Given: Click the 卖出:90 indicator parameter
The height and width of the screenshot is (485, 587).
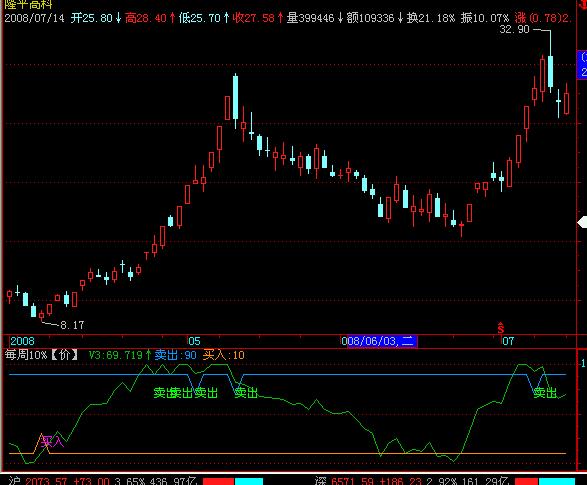Looking at the screenshot, I should tap(176, 355).
